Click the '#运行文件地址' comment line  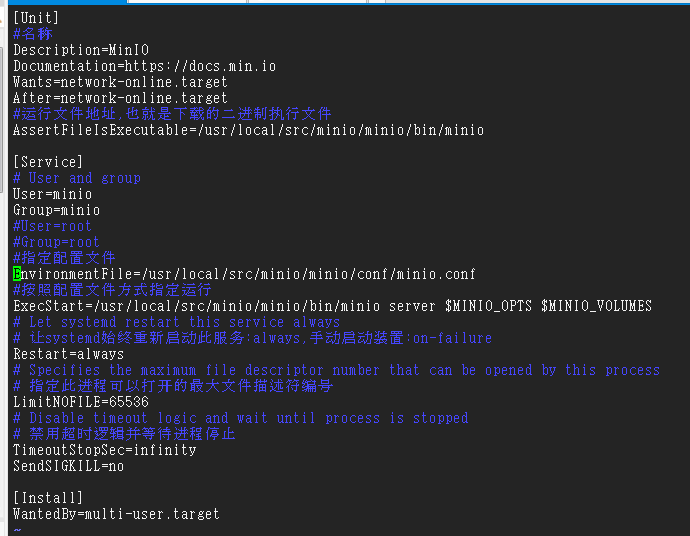click(172, 114)
